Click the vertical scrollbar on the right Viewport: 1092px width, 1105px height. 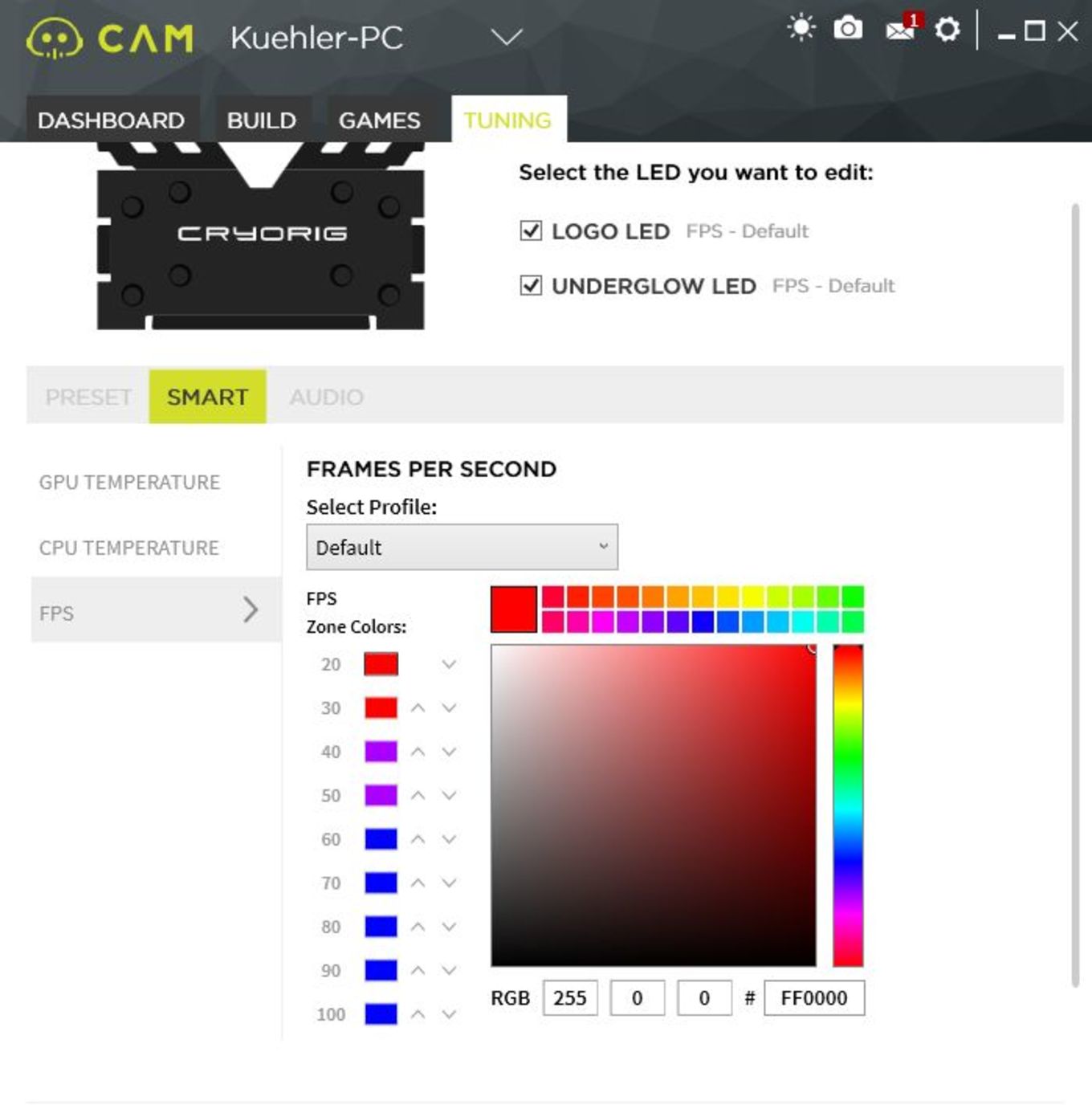pyautogui.click(x=1076, y=594)
